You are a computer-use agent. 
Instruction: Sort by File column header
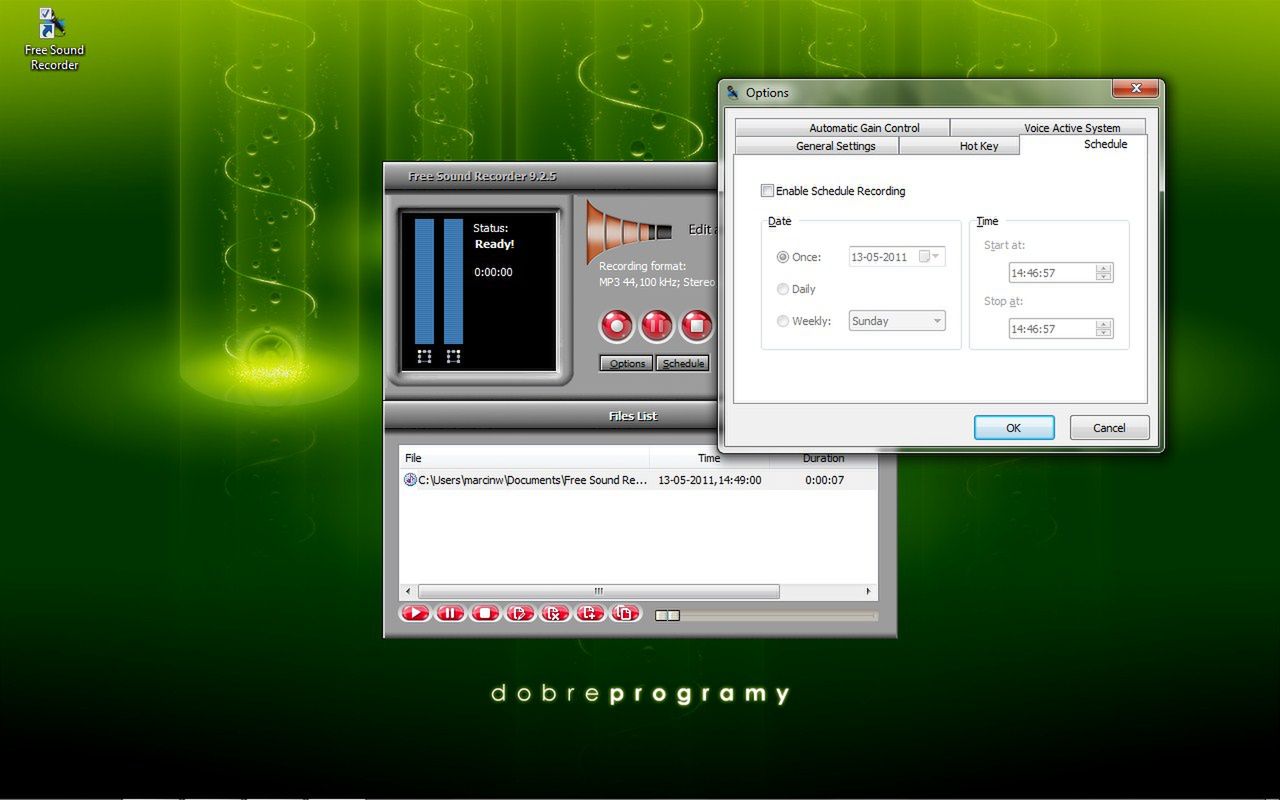tap(524, 458)
